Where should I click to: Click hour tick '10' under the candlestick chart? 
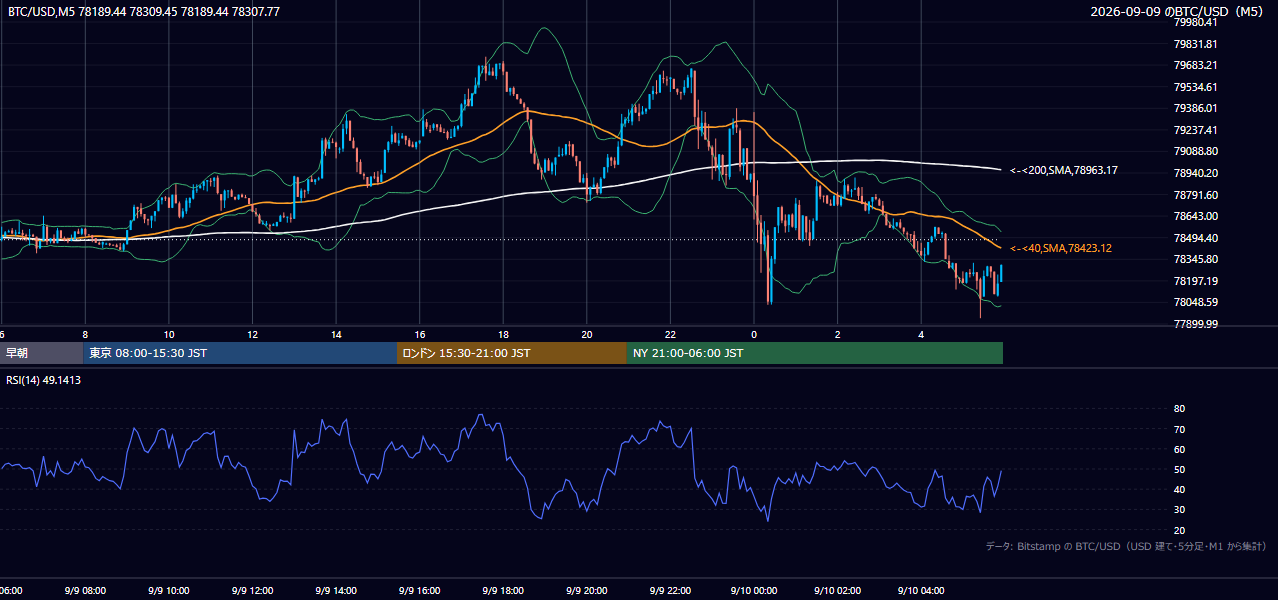click(169, 335)
